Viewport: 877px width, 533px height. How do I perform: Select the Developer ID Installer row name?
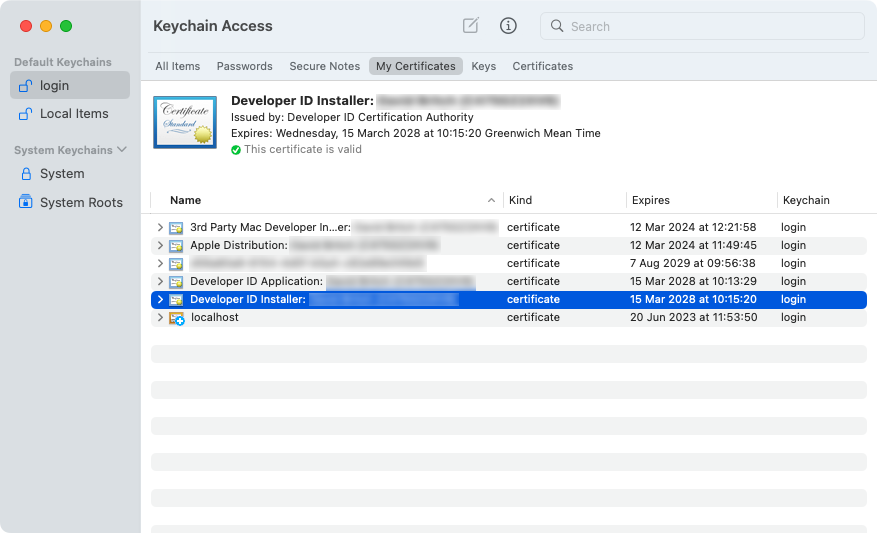(x=248, y=299)
